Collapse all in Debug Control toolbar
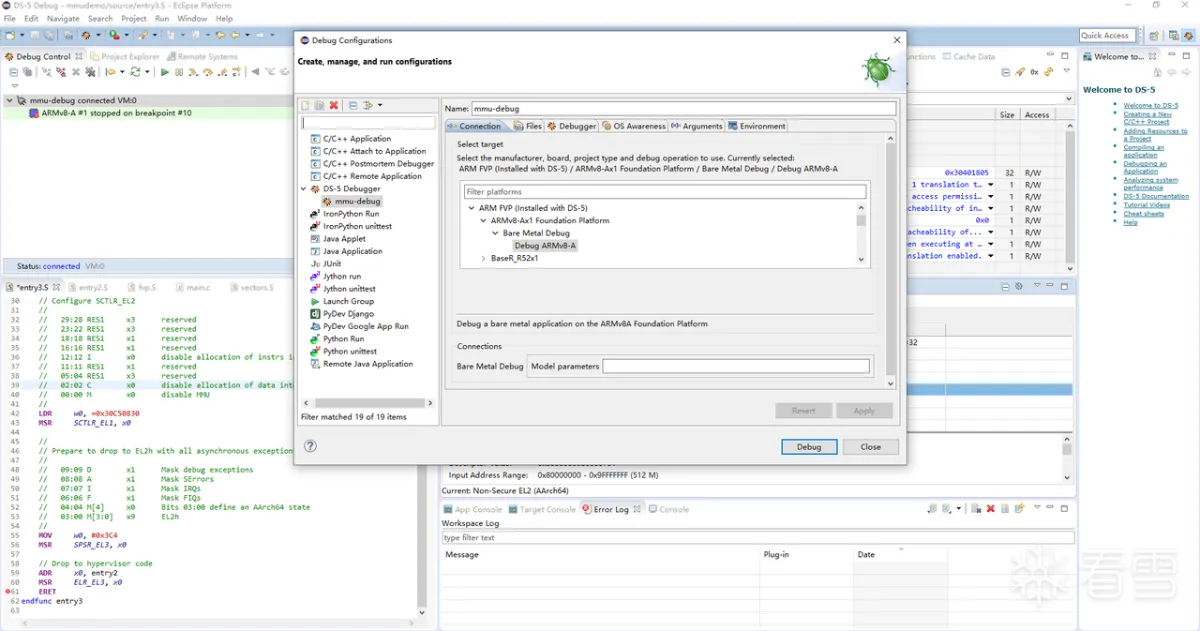1200x631 pixels. click(13, 72)
